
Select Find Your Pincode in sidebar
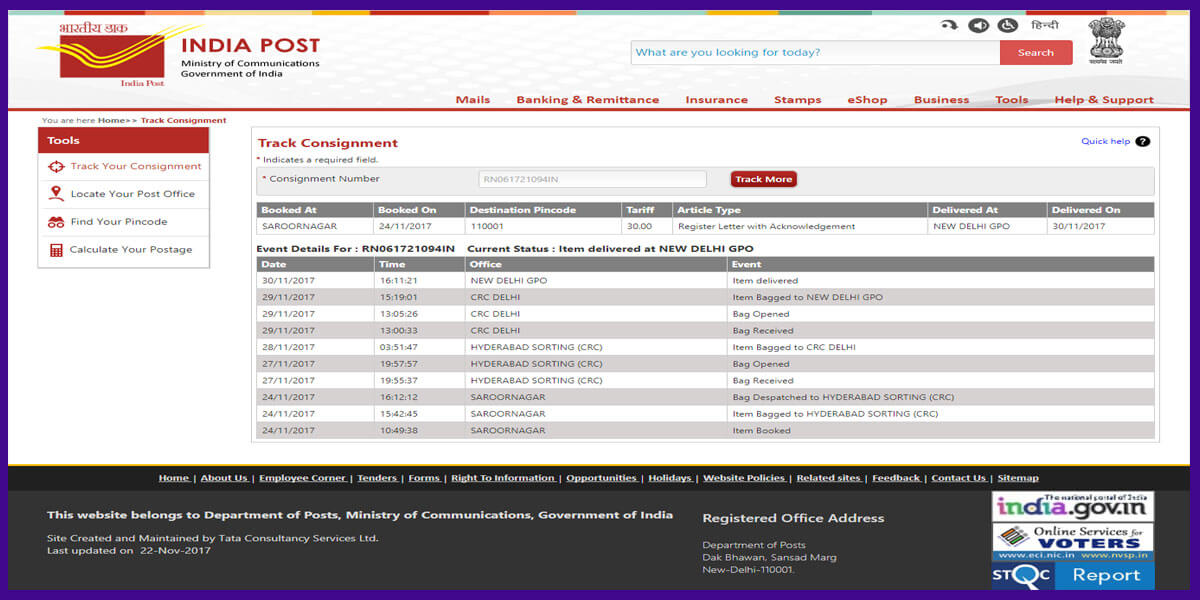pos(119,222)
